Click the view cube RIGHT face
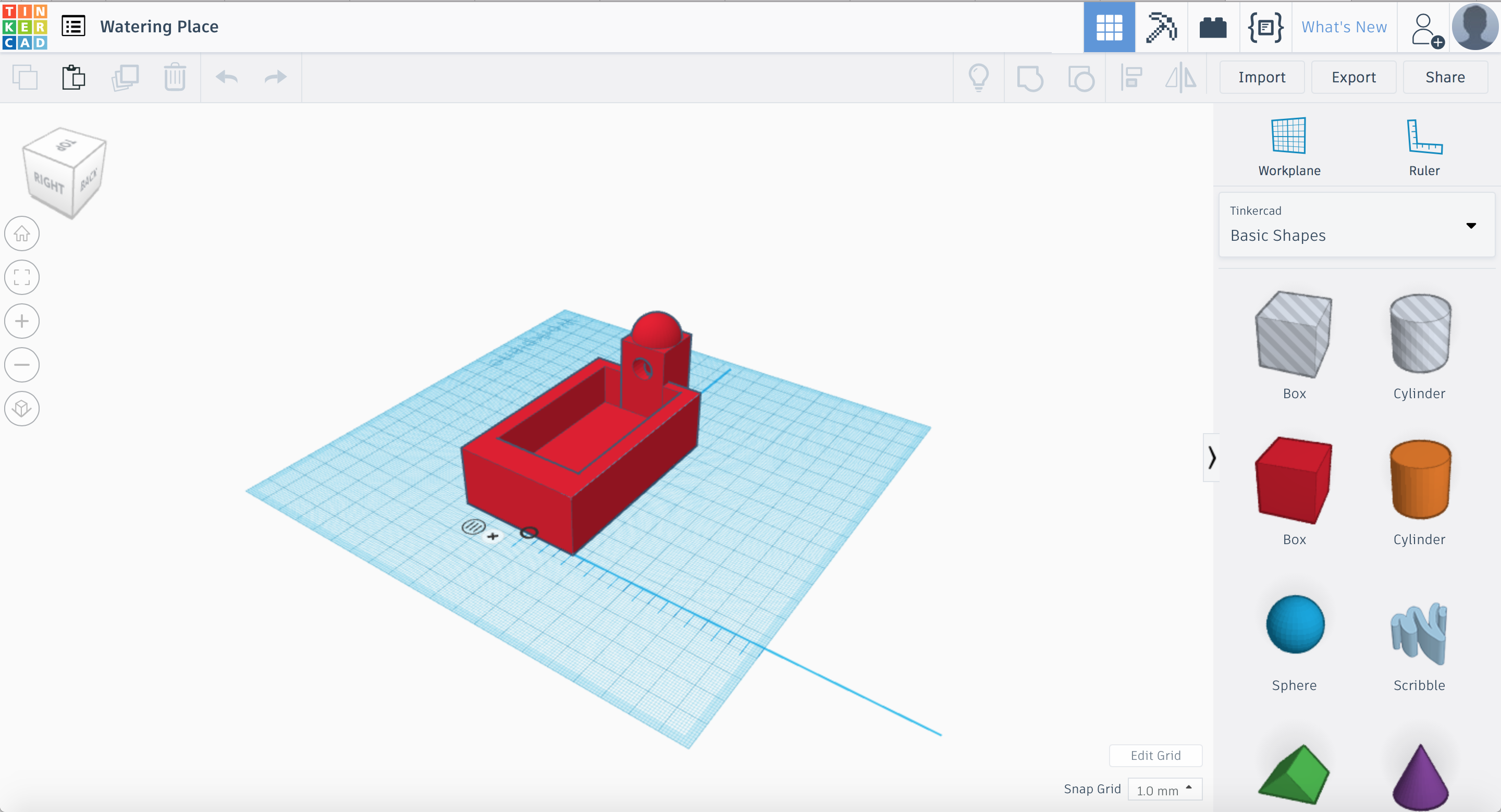 pos(49,184)
